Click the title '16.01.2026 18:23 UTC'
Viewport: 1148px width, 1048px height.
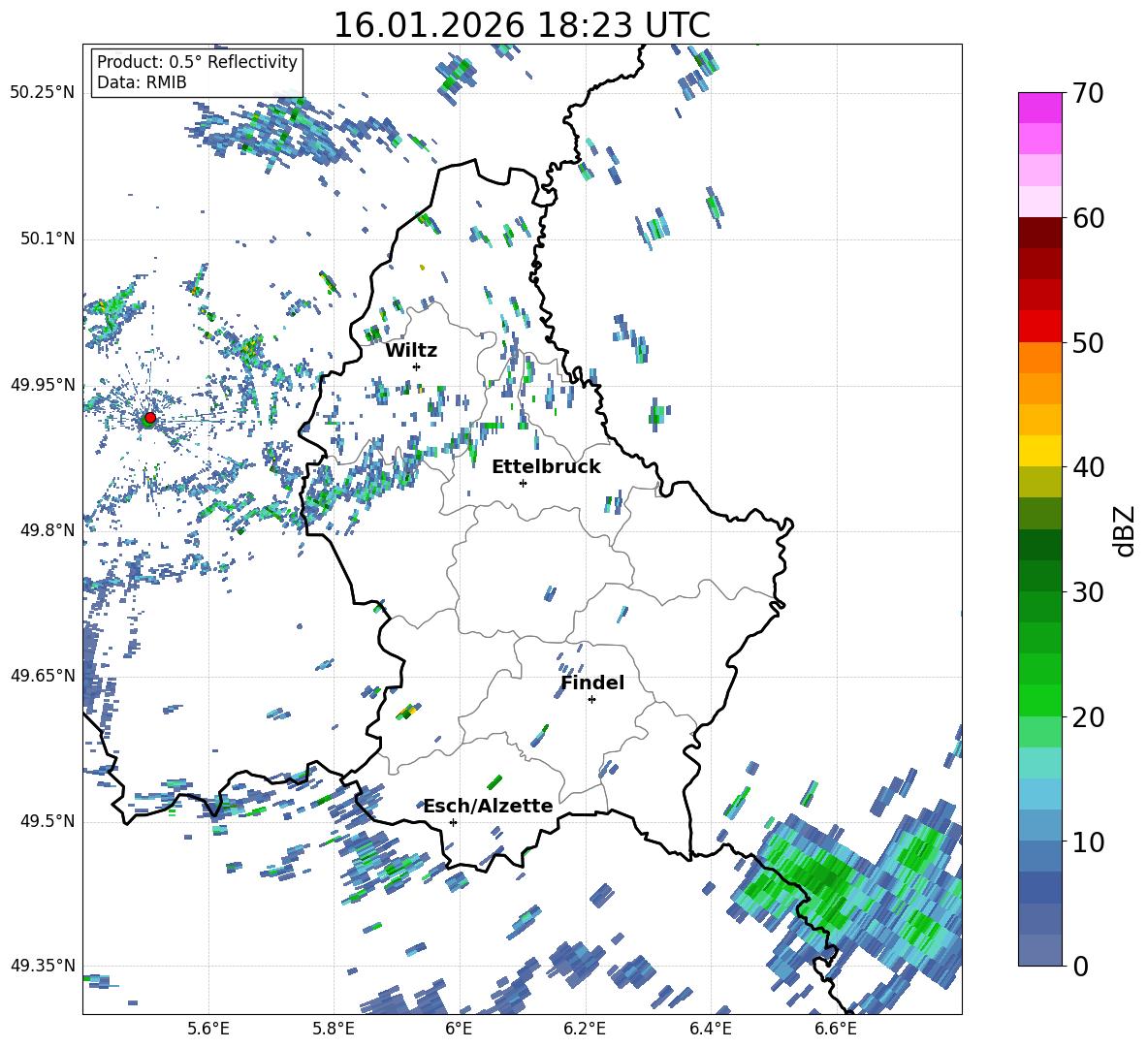[522, 25]
